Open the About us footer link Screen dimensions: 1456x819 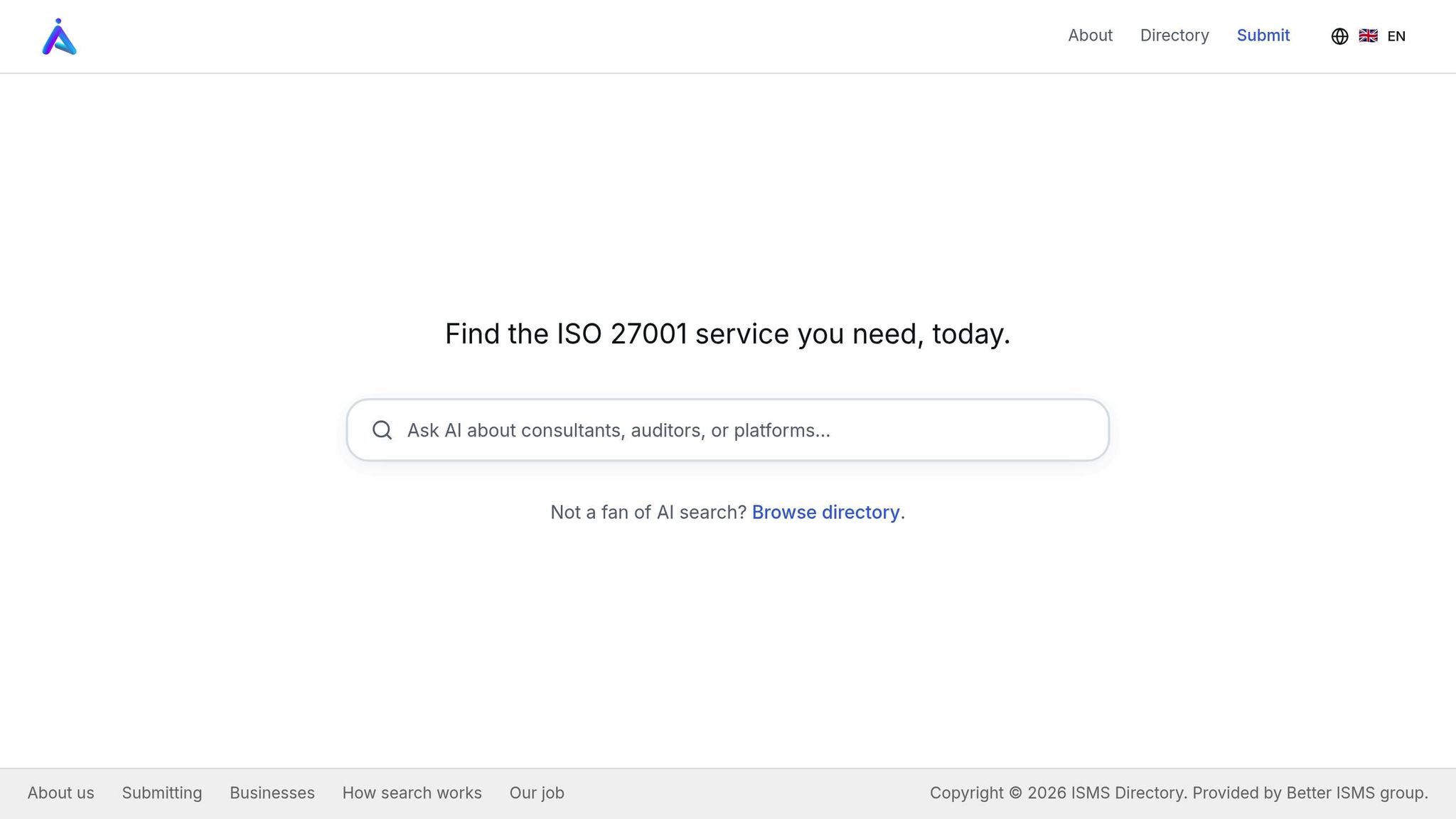(x=60, y=793)
